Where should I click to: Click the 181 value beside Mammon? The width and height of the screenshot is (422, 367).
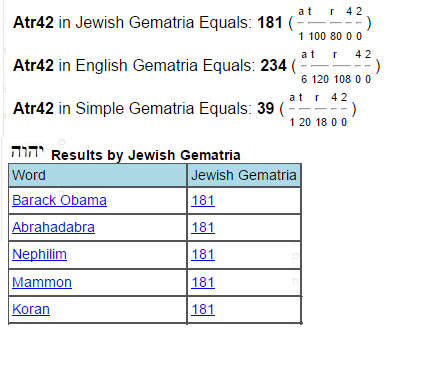[x=203, y=282]
